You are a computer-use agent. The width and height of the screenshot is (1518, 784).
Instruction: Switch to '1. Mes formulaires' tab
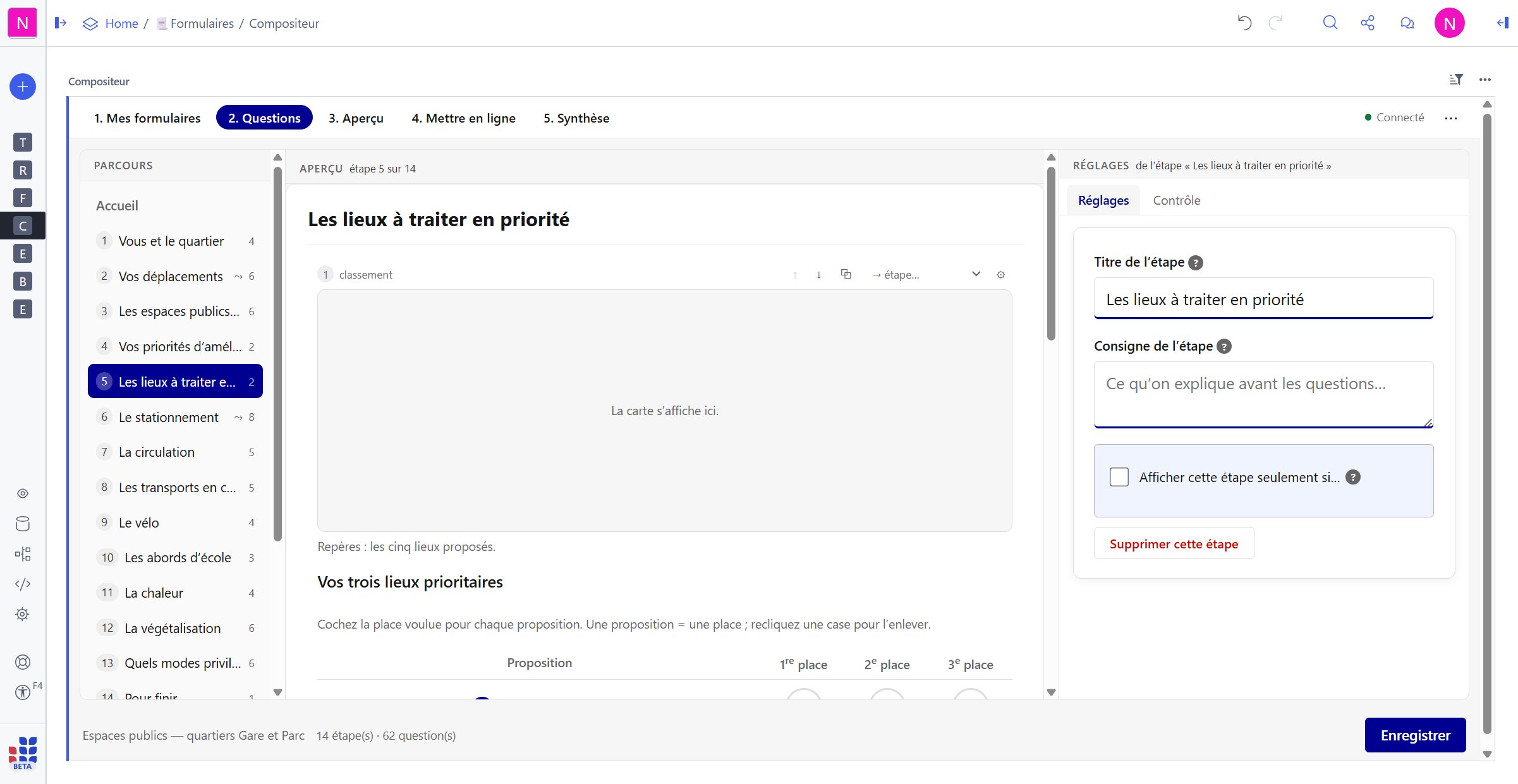tap(147, 118)
